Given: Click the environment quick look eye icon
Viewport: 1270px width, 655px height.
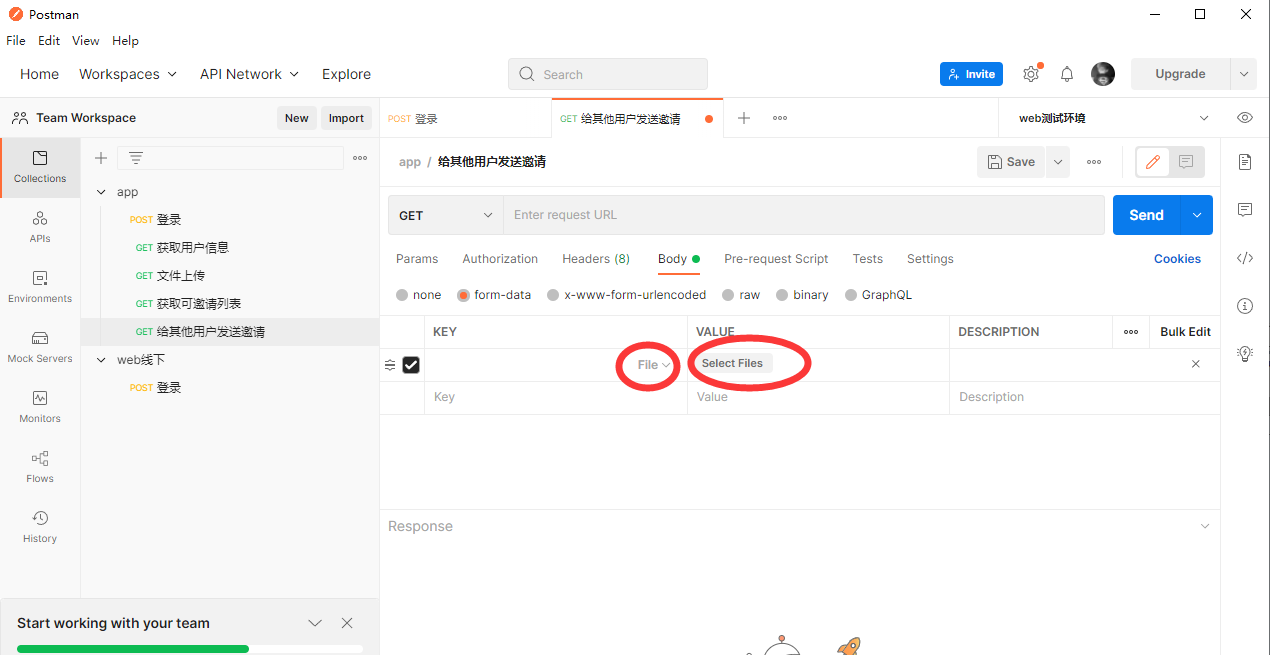Looking at the screenshot, I should pos(1245,118).
